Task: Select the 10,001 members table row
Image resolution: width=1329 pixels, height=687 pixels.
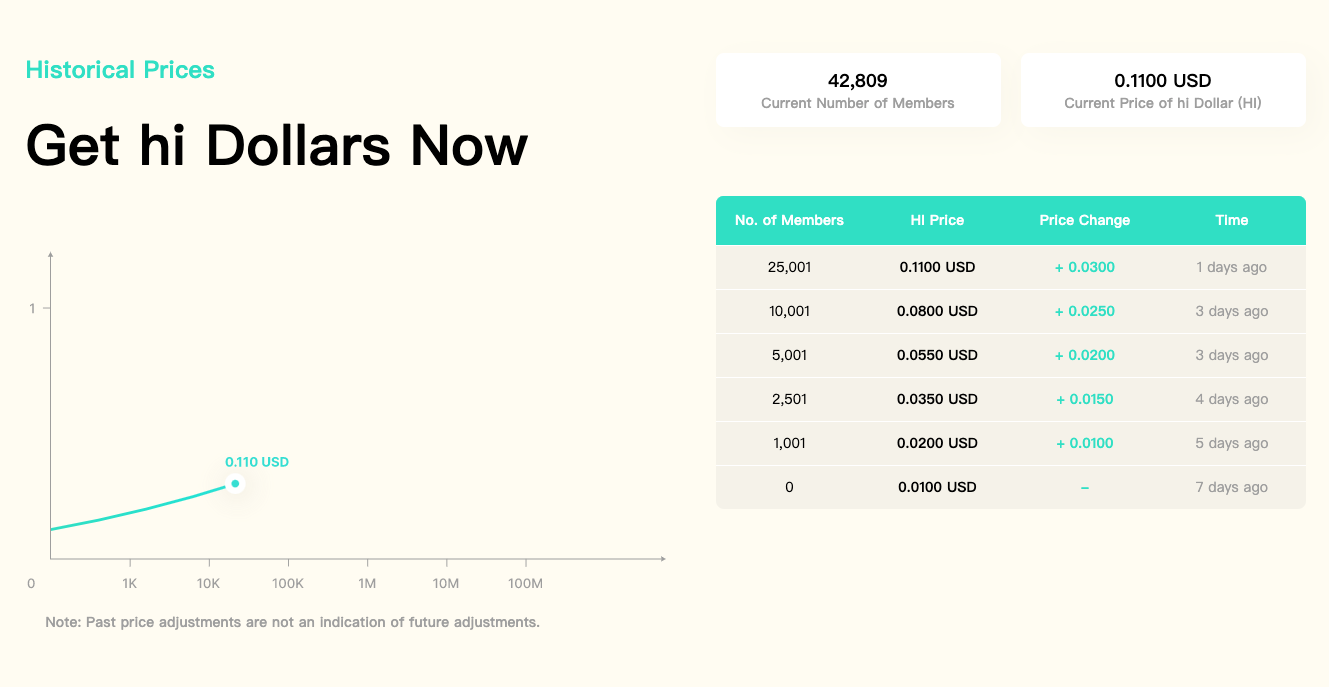Action: point(1011,311)
